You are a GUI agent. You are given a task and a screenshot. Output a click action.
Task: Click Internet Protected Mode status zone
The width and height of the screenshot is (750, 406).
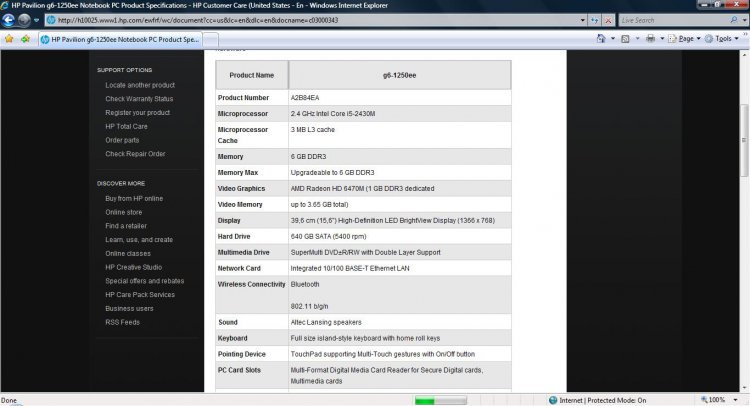598,400
